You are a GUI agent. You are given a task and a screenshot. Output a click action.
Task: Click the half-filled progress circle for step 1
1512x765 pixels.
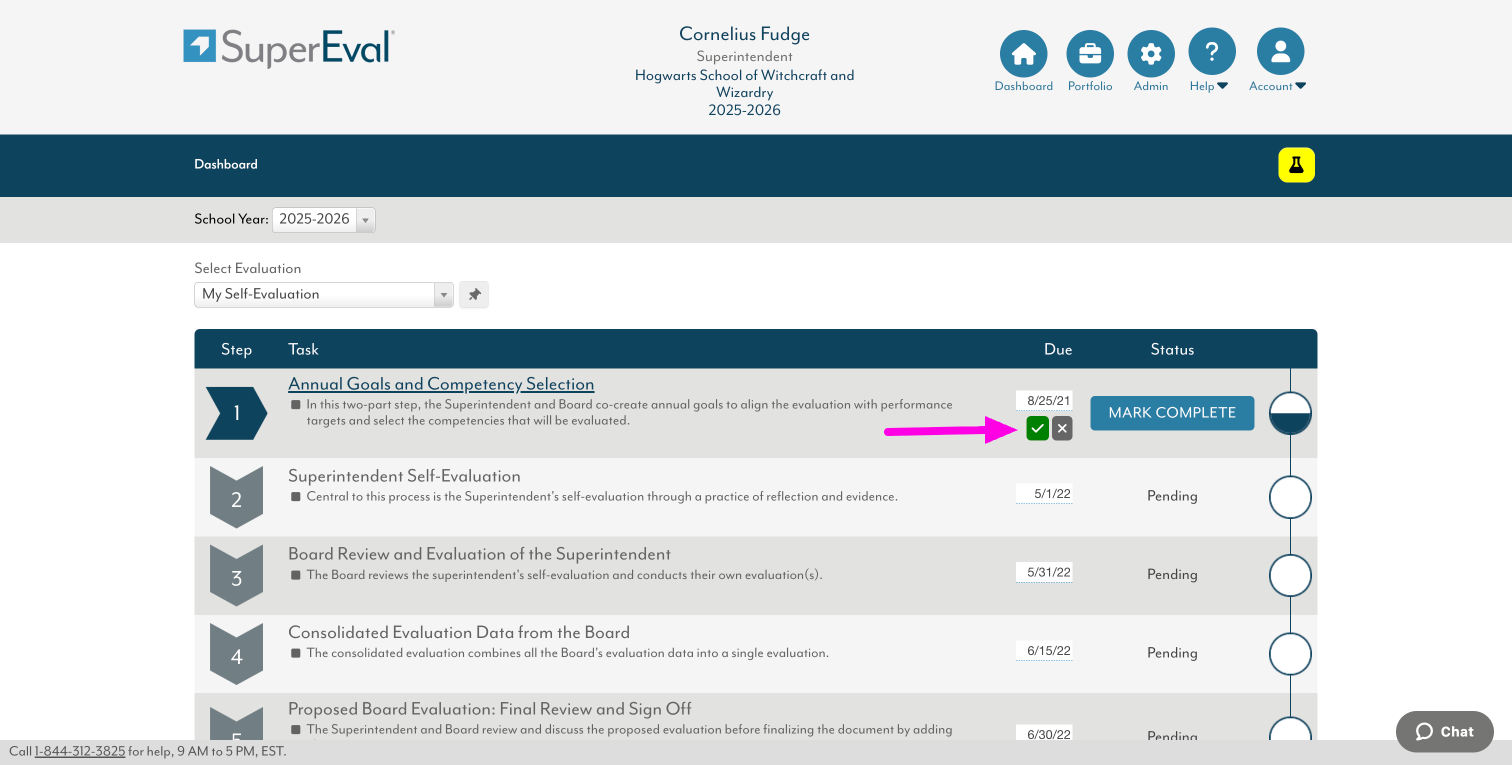[x=1290, y=413]
